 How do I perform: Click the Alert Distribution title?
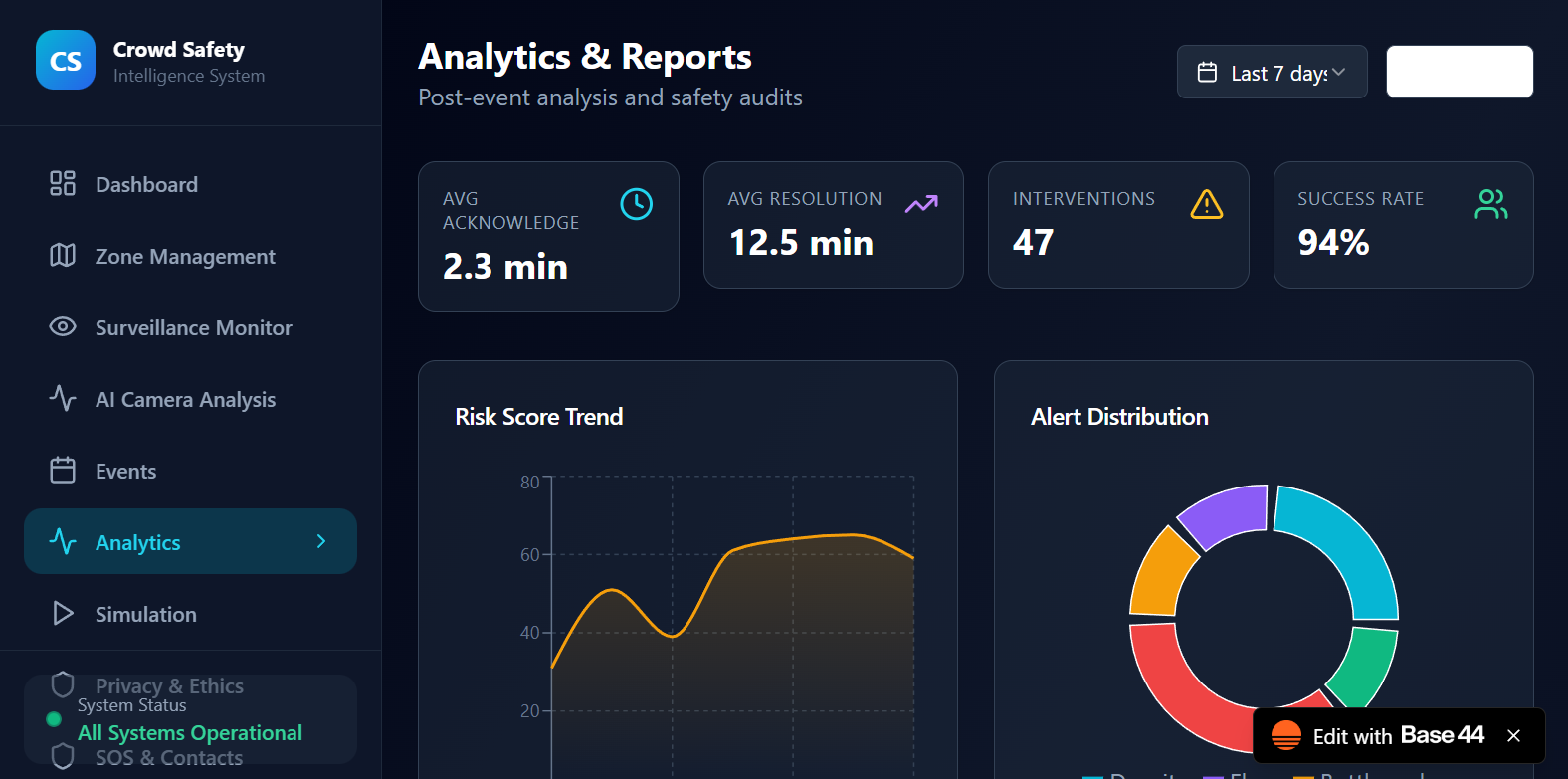(x=1119, y=417)
